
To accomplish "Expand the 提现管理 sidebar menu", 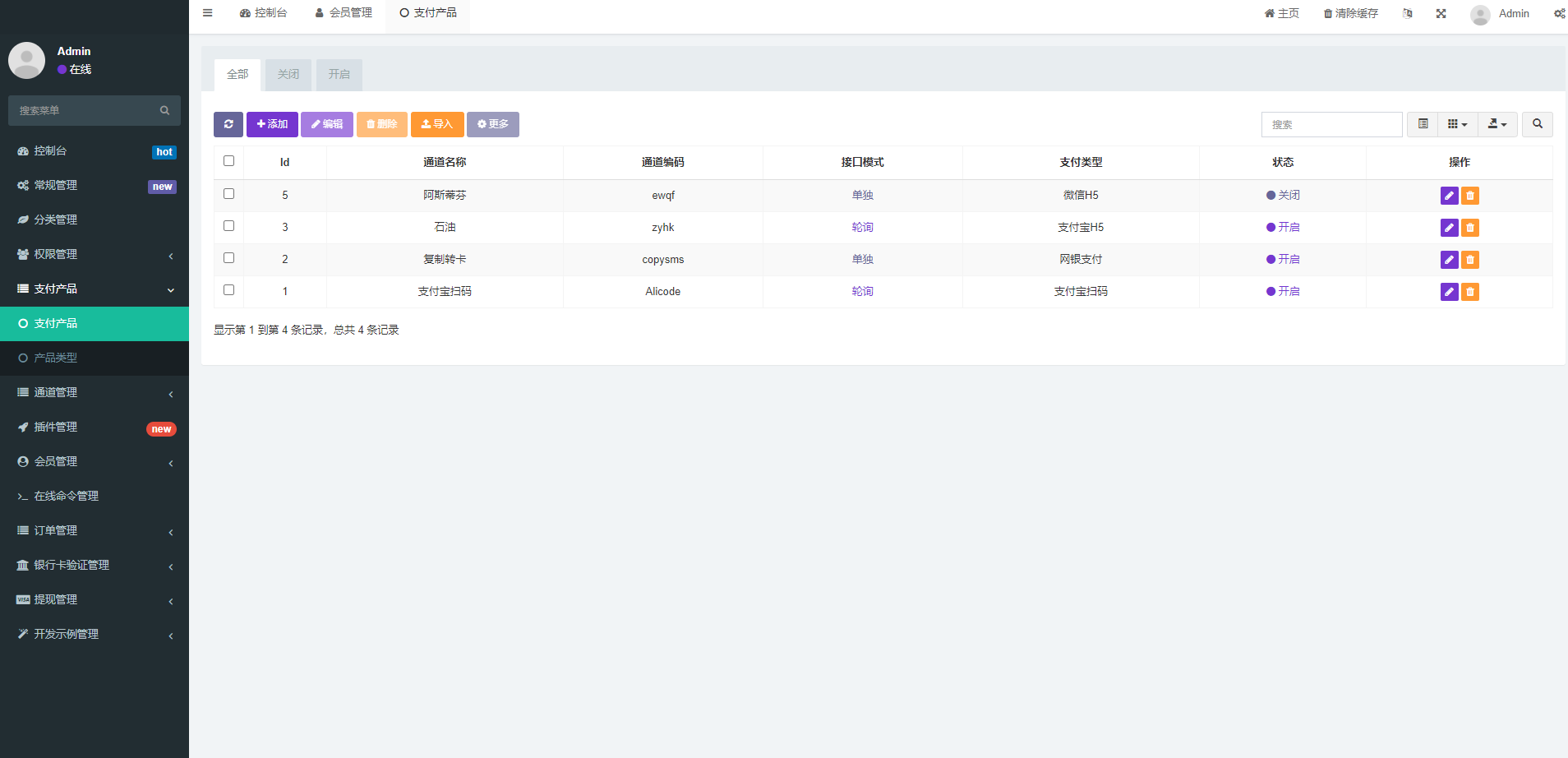I will click(x=95, y=600).
